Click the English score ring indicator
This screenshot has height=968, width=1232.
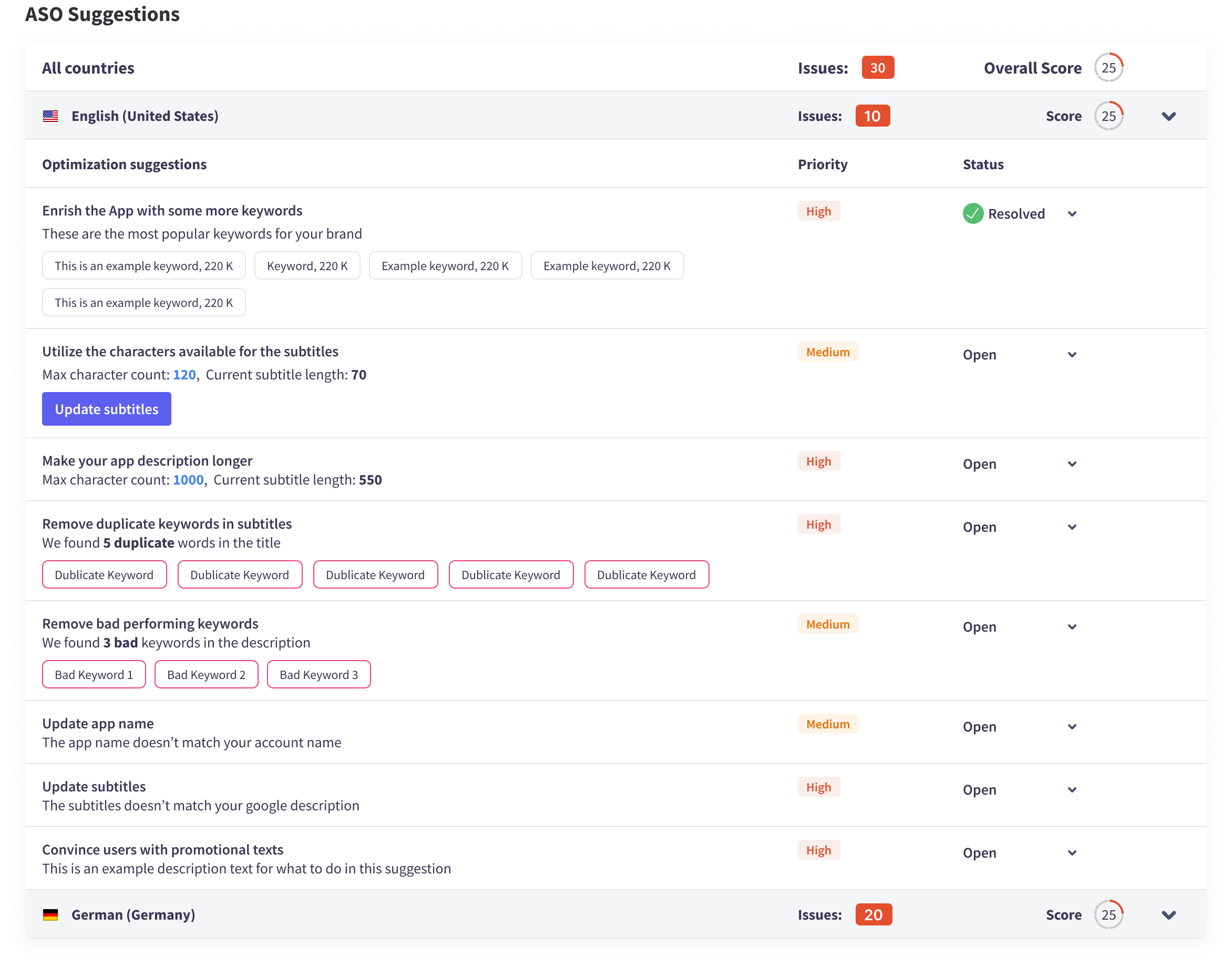[1108, 116]
